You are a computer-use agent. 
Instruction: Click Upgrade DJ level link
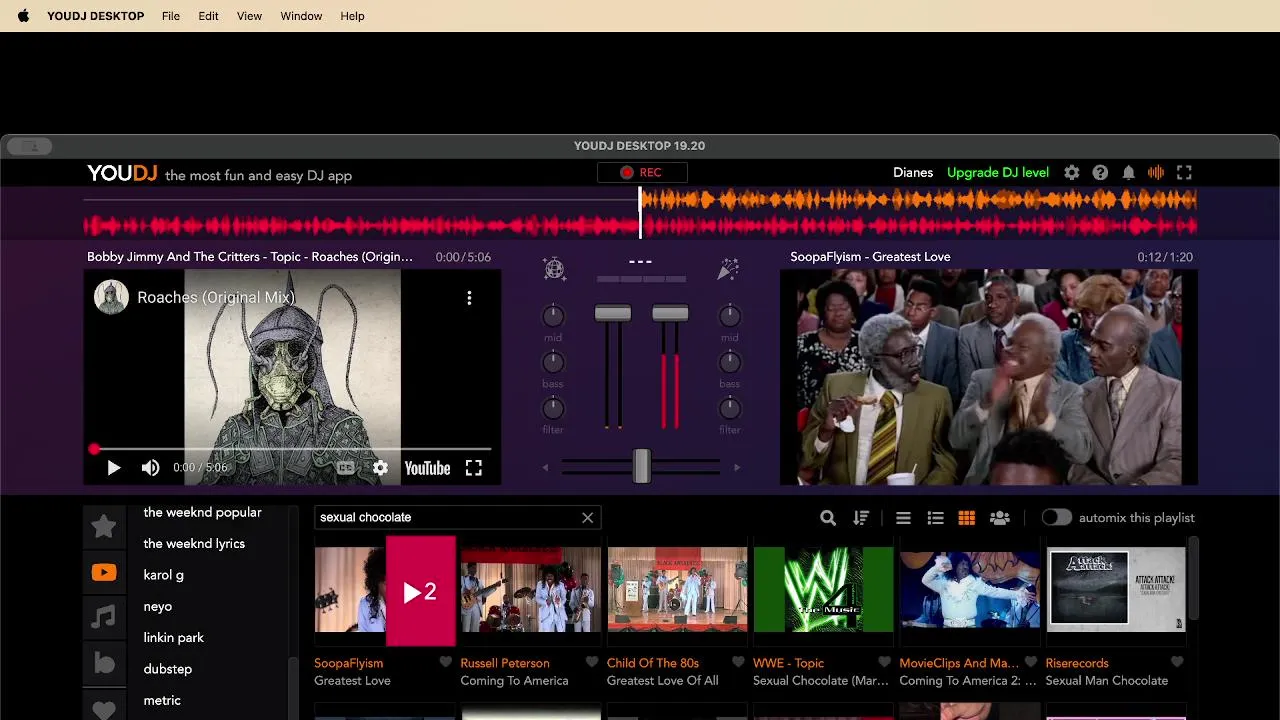pyautogui.click(x=998, y=173)
